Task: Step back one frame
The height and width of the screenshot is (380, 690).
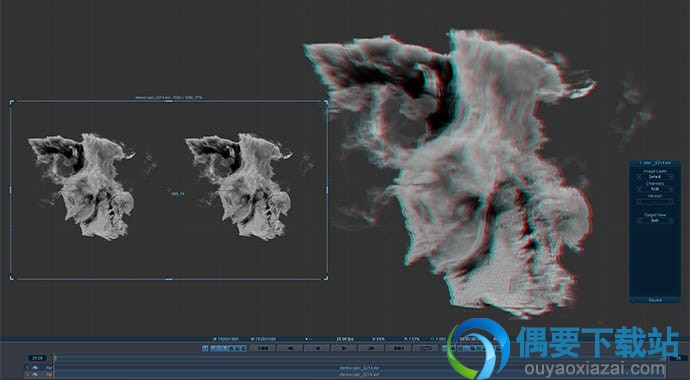Action: point(290,348)
